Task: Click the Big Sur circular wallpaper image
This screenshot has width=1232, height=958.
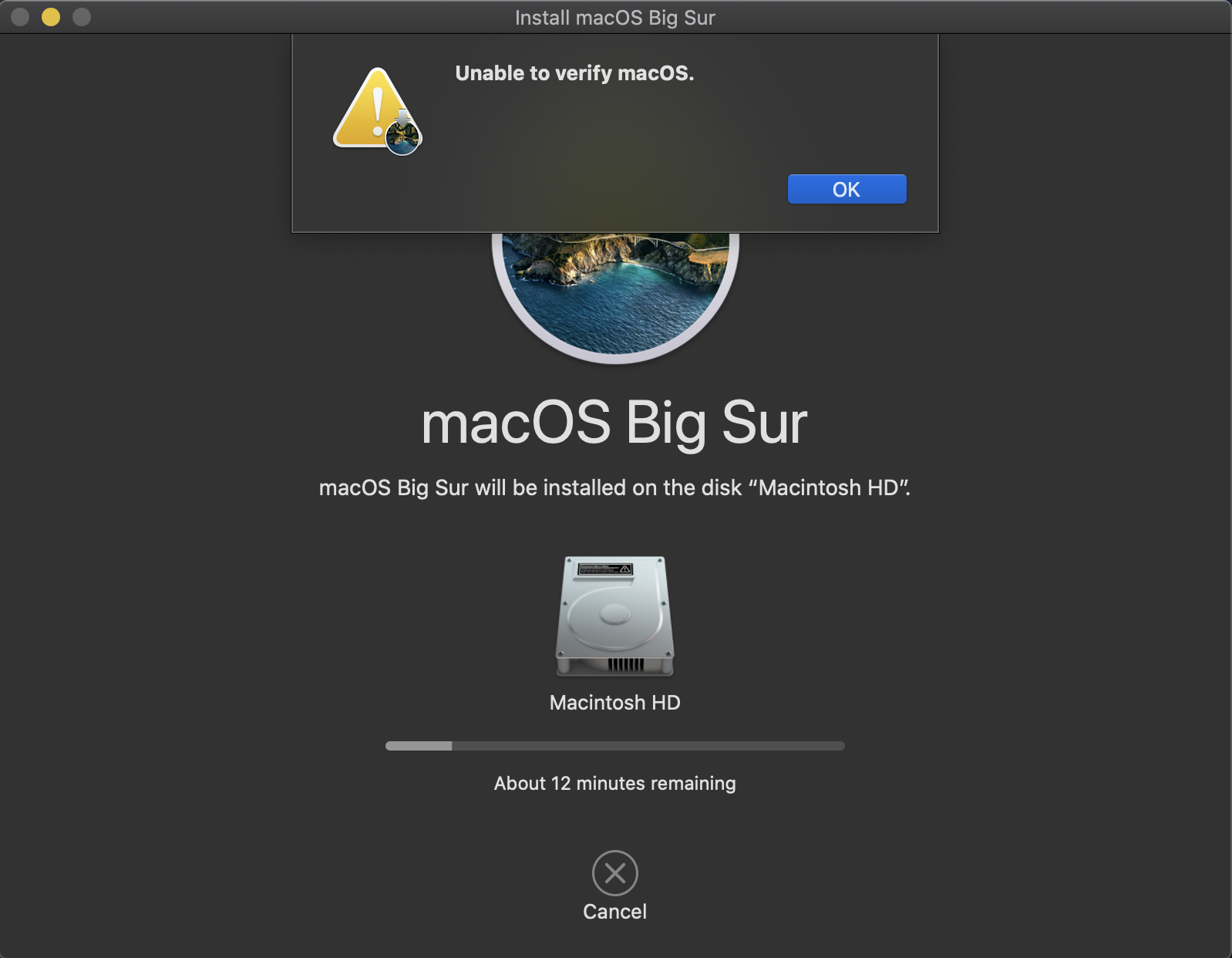Action: point(615,297)
